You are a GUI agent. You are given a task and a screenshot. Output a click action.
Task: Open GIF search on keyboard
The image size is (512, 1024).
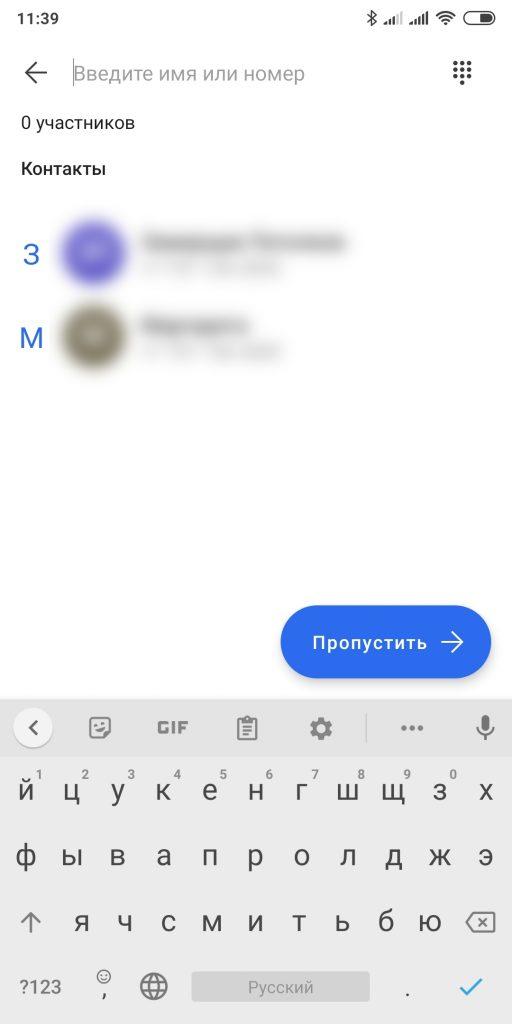tap(172, 728)
